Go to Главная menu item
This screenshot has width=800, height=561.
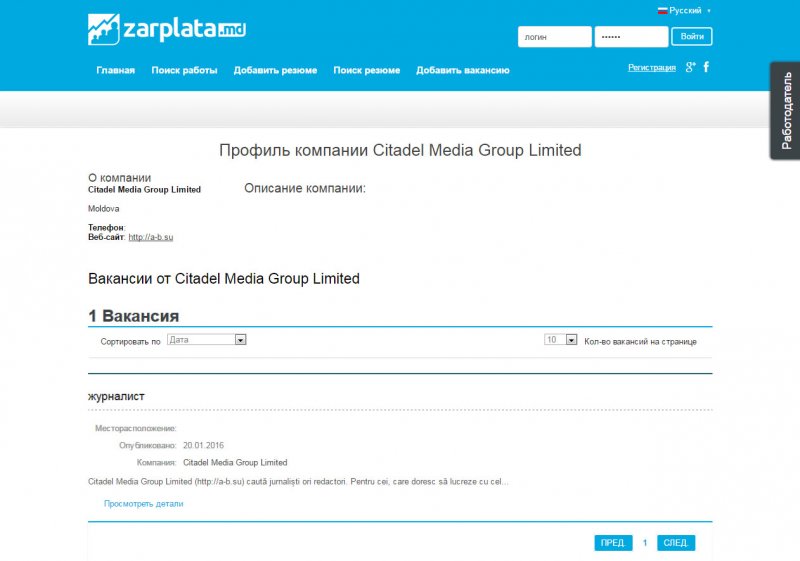(x=115, y=70)
